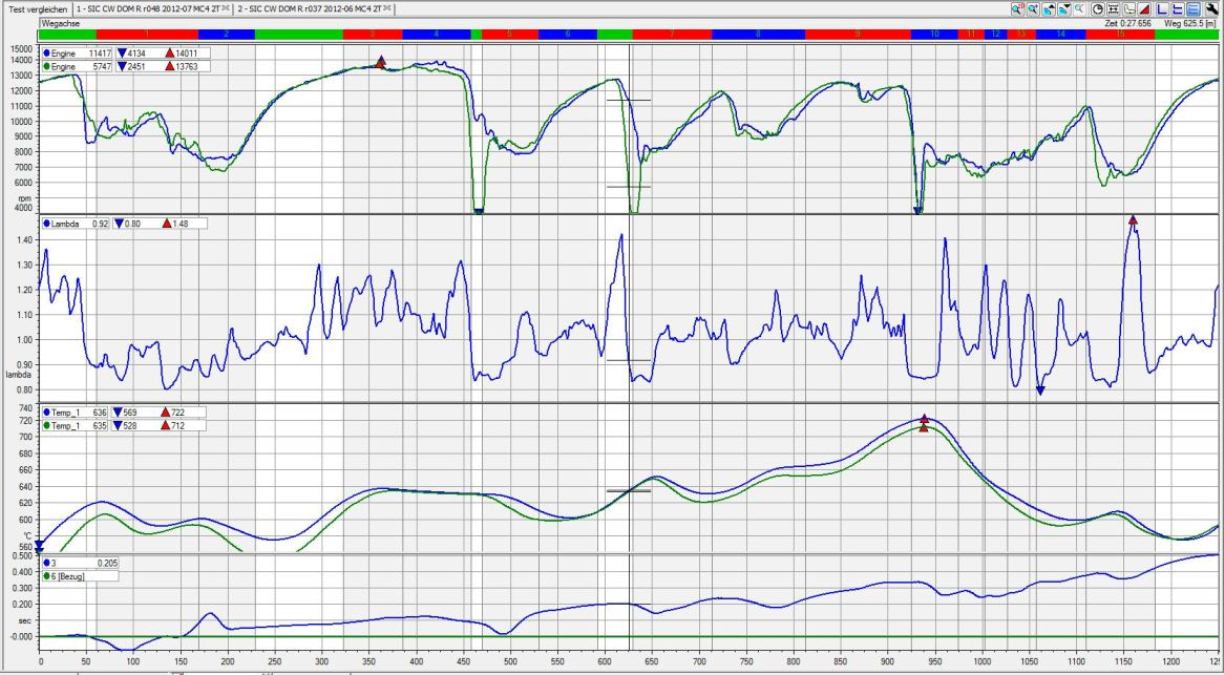Viewport: 1224px width, 675px height.
Task: Select red track sector 9
Action: click(x=858, y=34)
